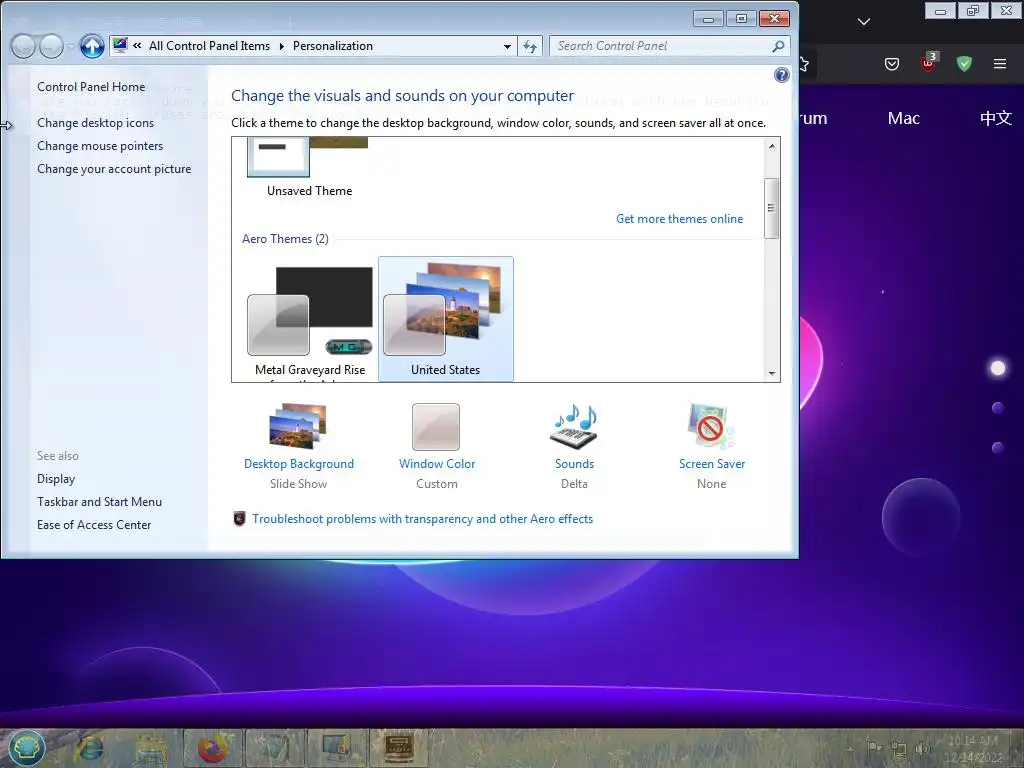Click Aero Themes (2) group header
The width and height of the screenshot is (1024, 768).
[x=285, y=238]
